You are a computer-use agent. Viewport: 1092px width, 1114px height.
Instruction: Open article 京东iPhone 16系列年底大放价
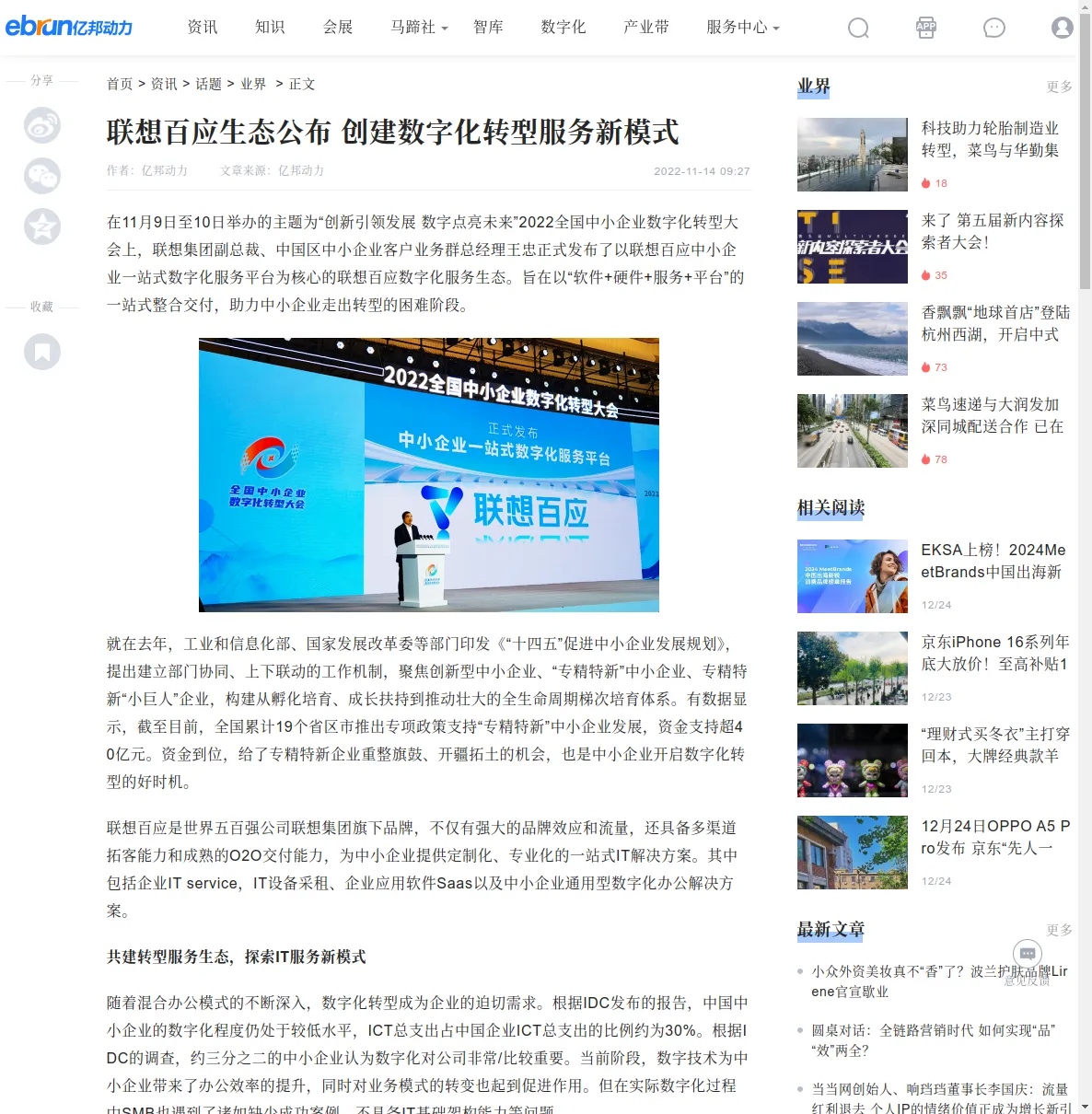coord(995,653)
